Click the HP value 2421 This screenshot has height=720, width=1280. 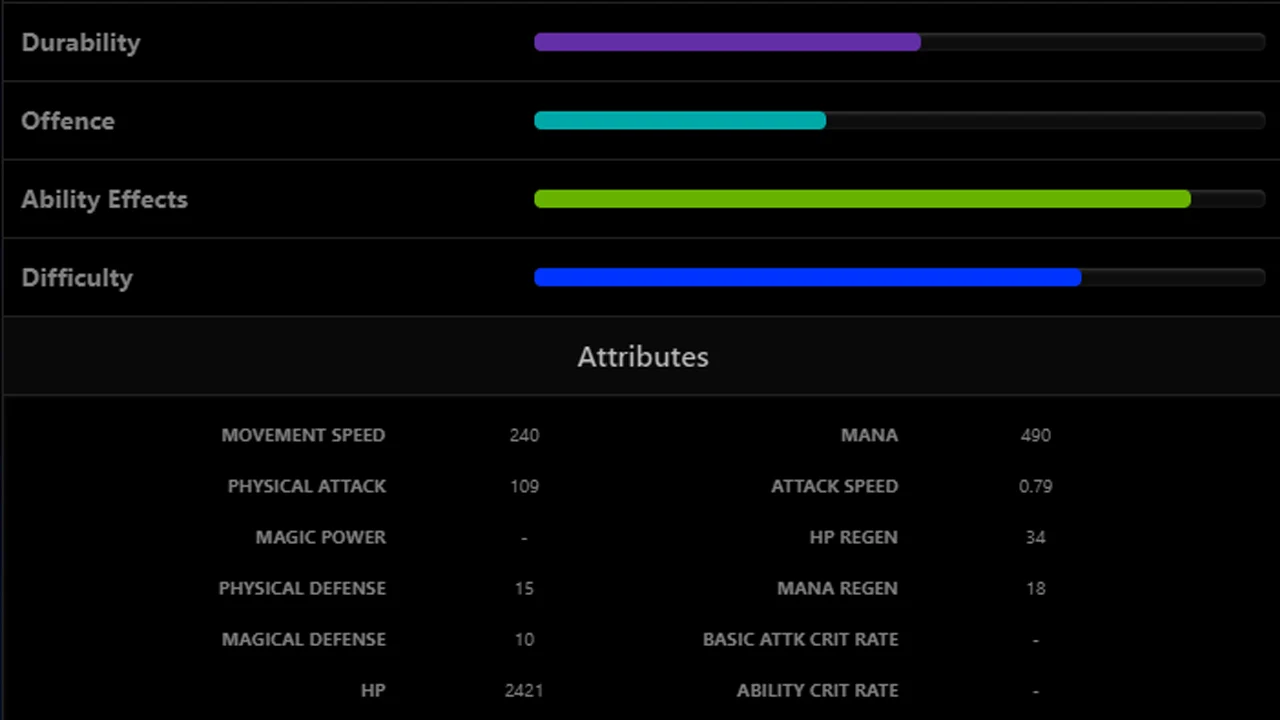(524, 690)
